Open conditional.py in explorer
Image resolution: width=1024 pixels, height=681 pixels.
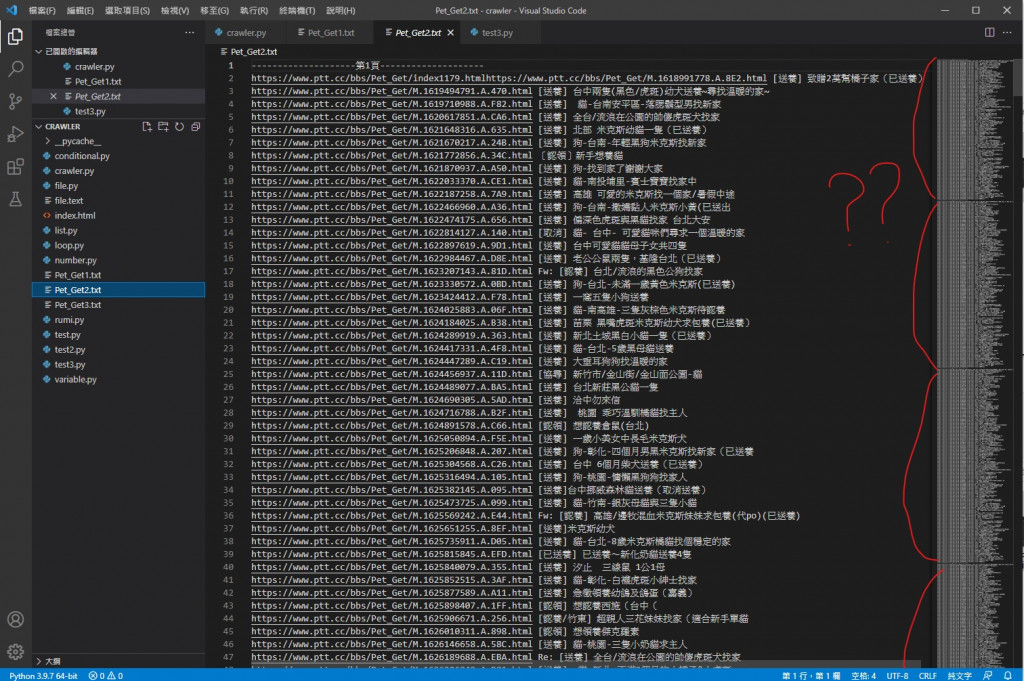click(x=82, y=156)
